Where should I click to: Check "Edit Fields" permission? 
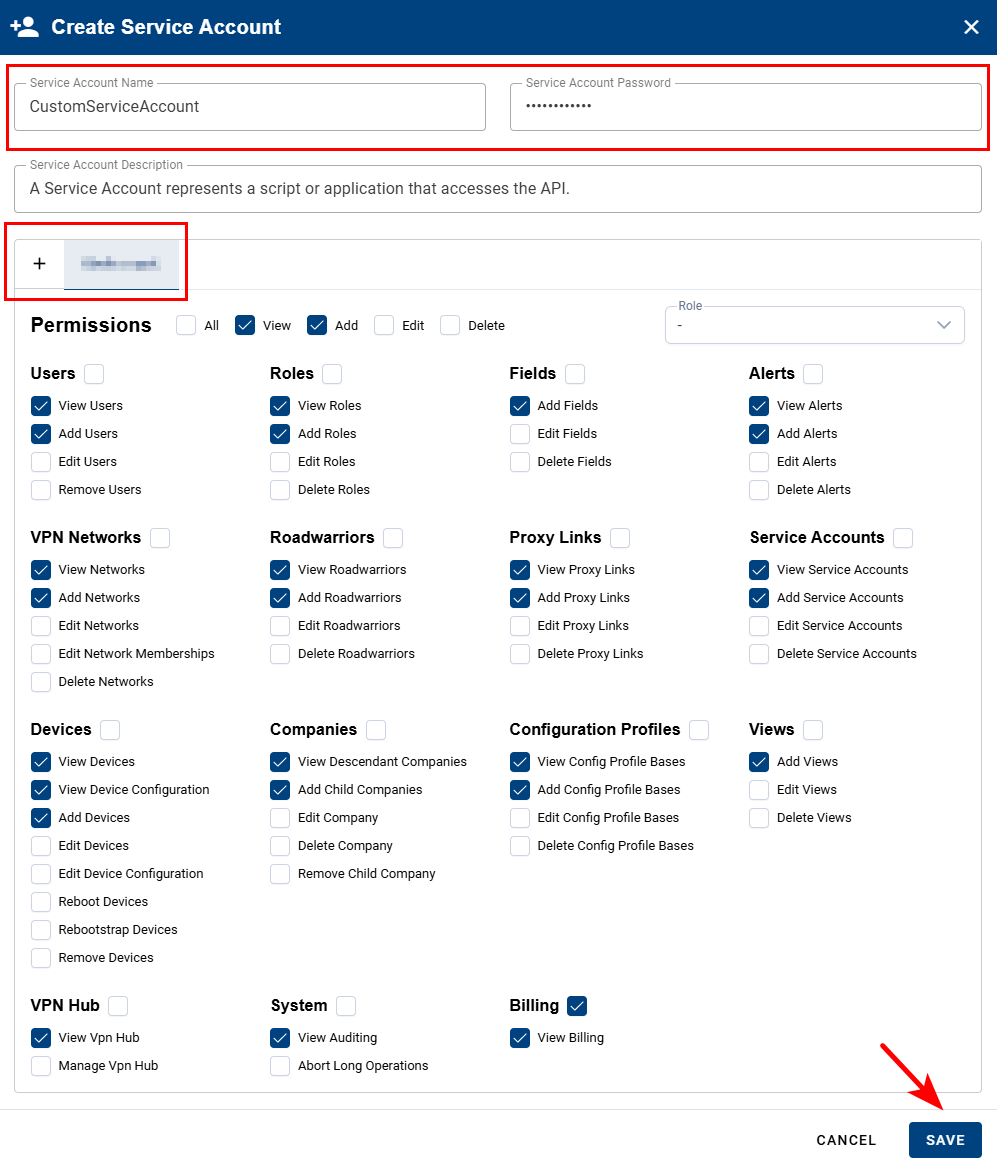click(x=520, y=433)
